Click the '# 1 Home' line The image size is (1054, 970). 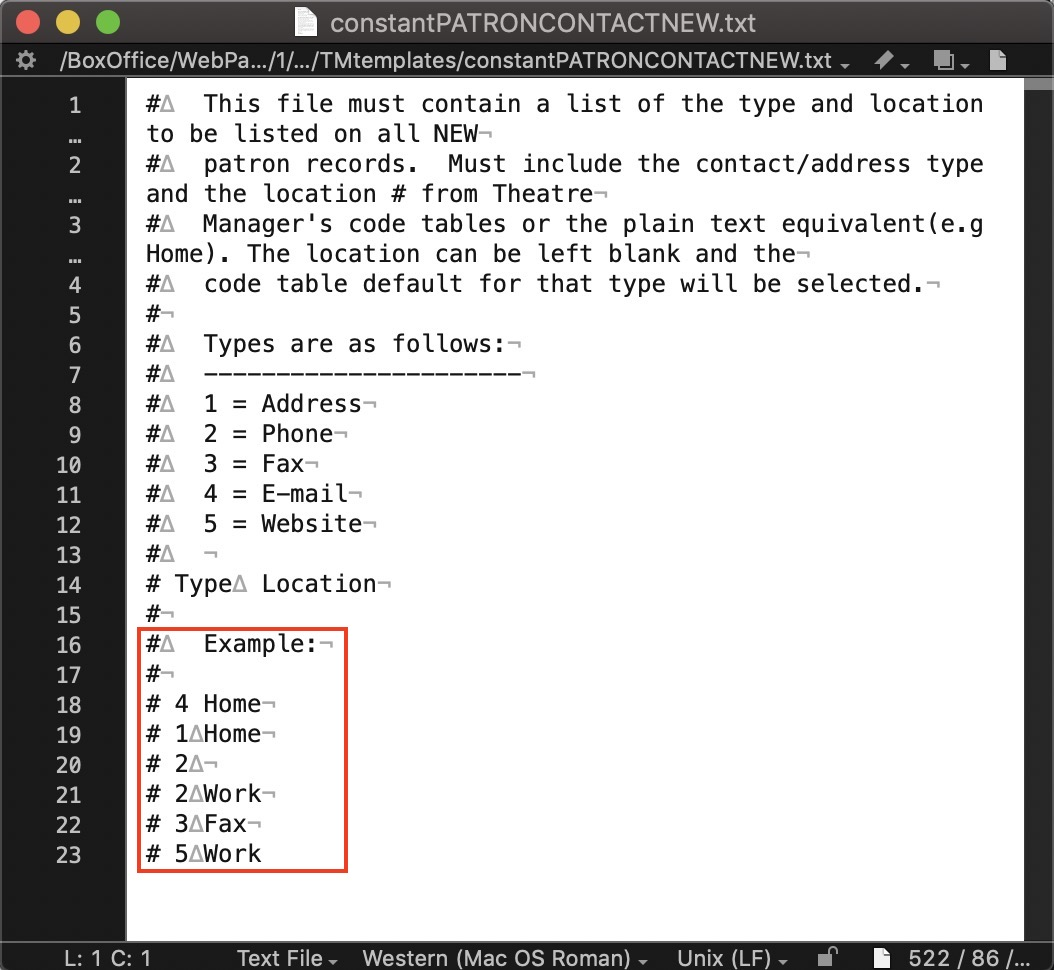[204, 733]
